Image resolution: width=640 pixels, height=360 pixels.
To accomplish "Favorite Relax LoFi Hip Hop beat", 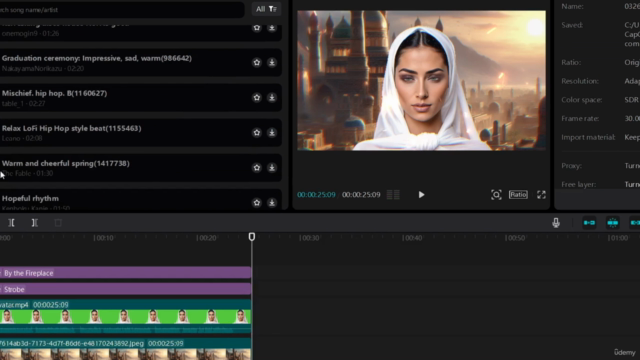I will coord(257,133).
